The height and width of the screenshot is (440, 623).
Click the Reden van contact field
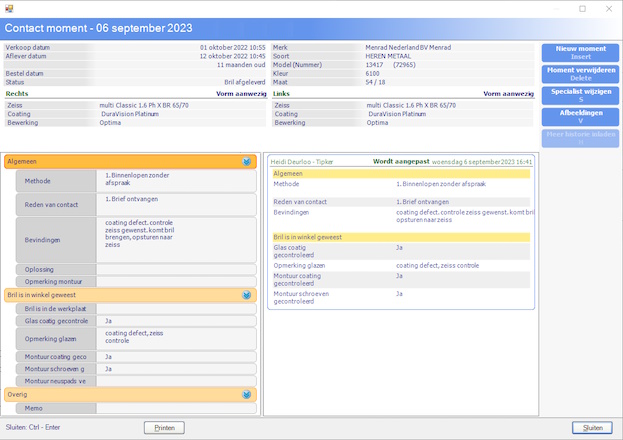click(175, 204)
